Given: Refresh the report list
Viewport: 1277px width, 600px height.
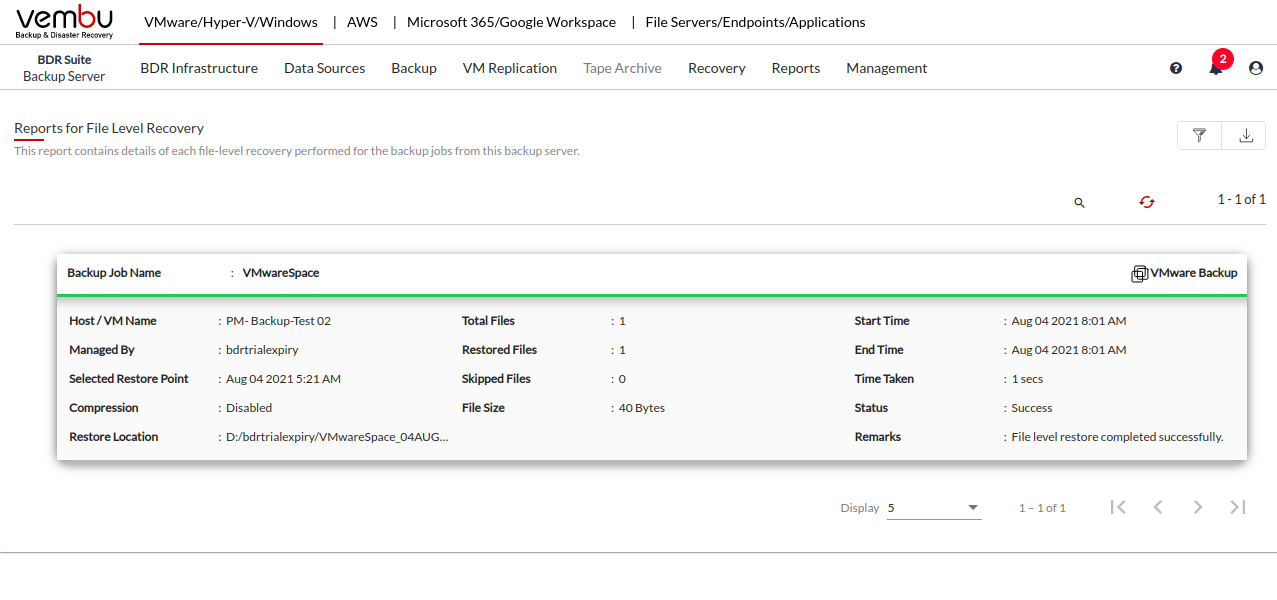Looking at the screenshot, I should (x=1147, y=202).
